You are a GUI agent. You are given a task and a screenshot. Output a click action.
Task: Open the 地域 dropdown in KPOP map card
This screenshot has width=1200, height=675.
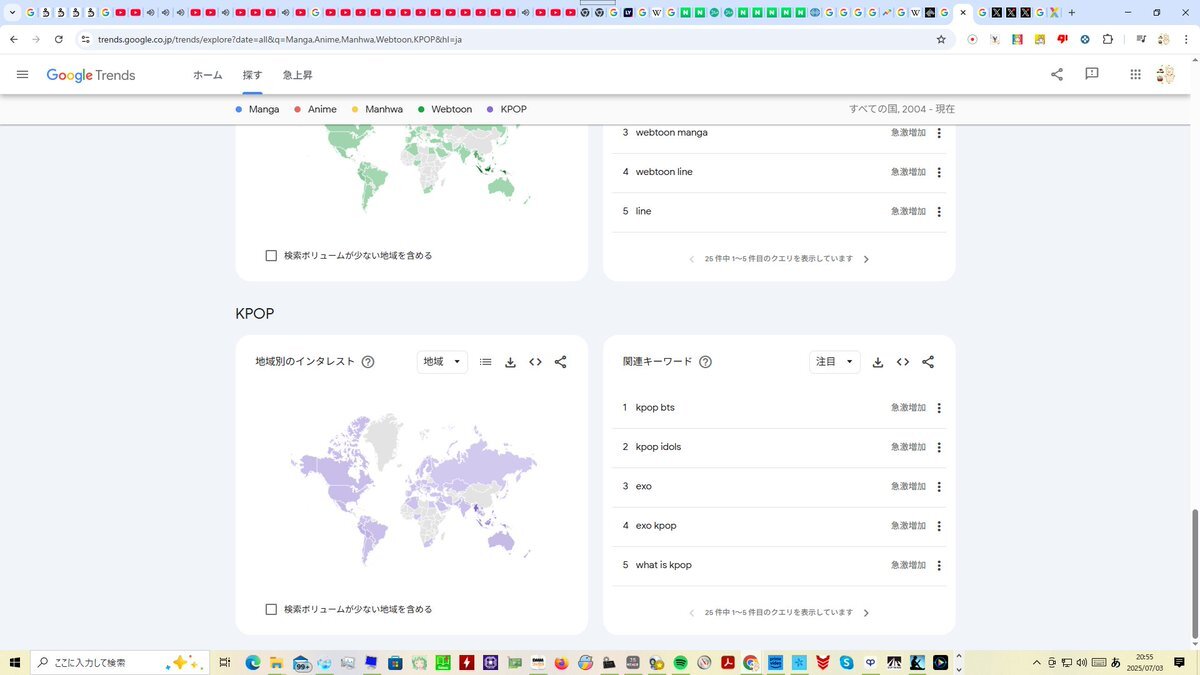tap(442, 362)
